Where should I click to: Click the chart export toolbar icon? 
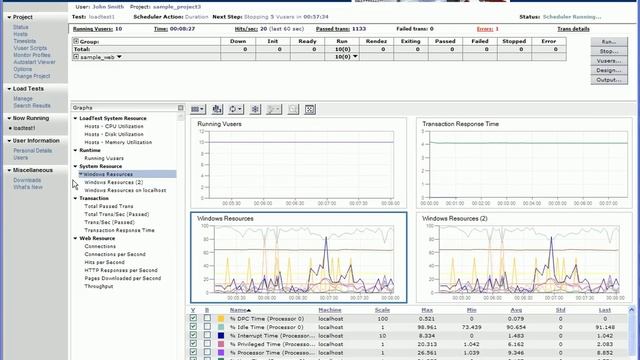coord(217,109)
